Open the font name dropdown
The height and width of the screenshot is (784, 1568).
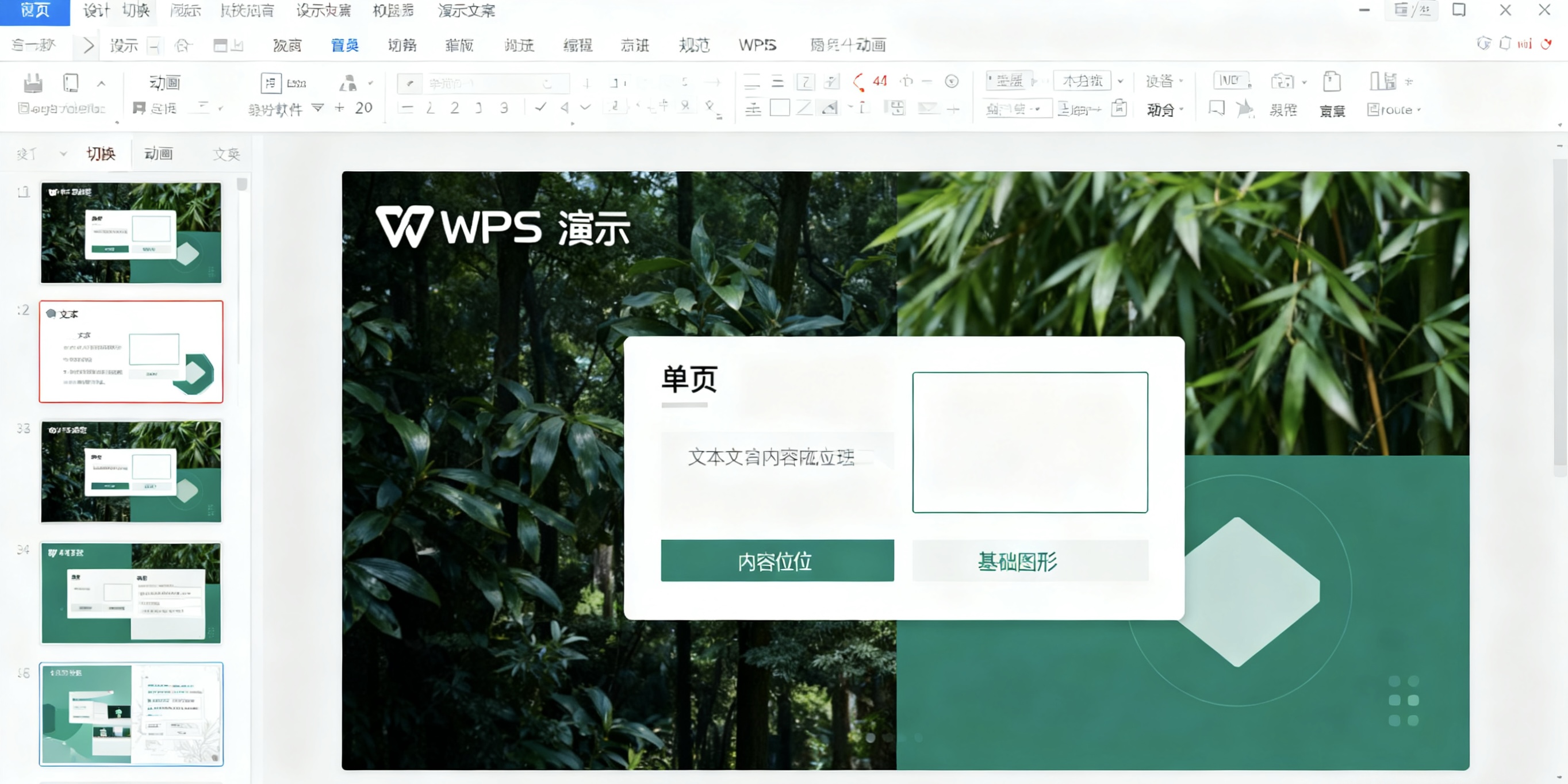[x=547, y=83]
